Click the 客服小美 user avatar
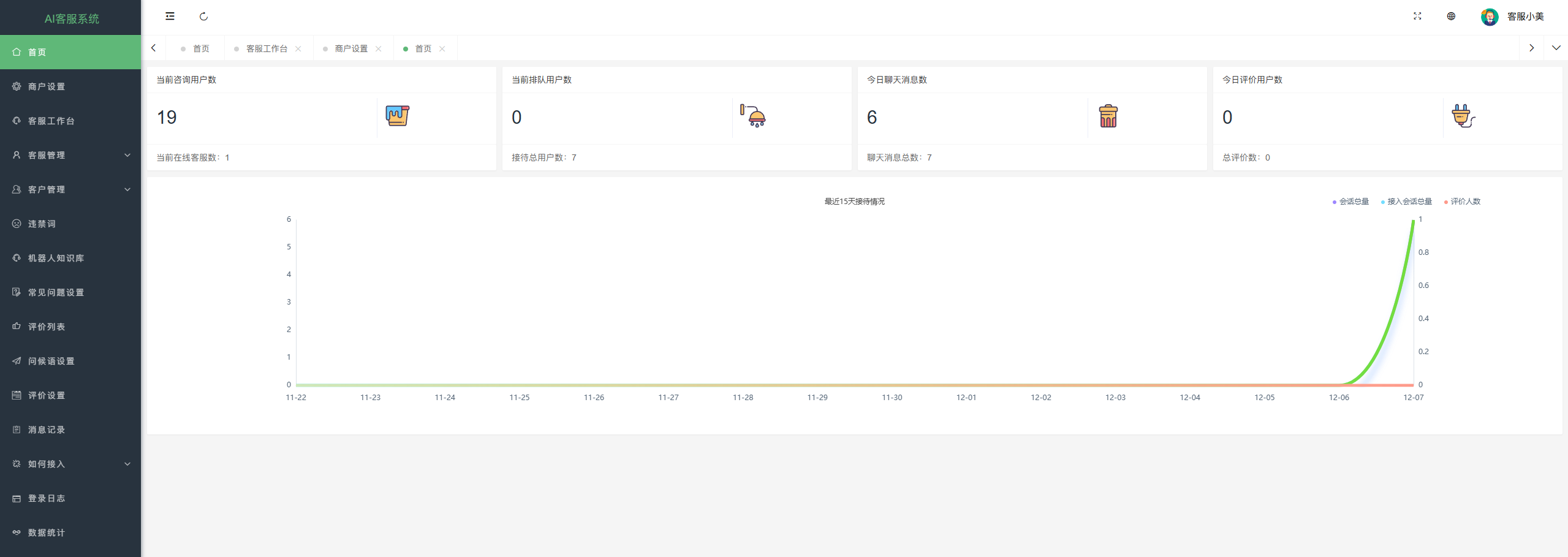The height and width of the screenshot is (557, 1568). [1490, 17]
